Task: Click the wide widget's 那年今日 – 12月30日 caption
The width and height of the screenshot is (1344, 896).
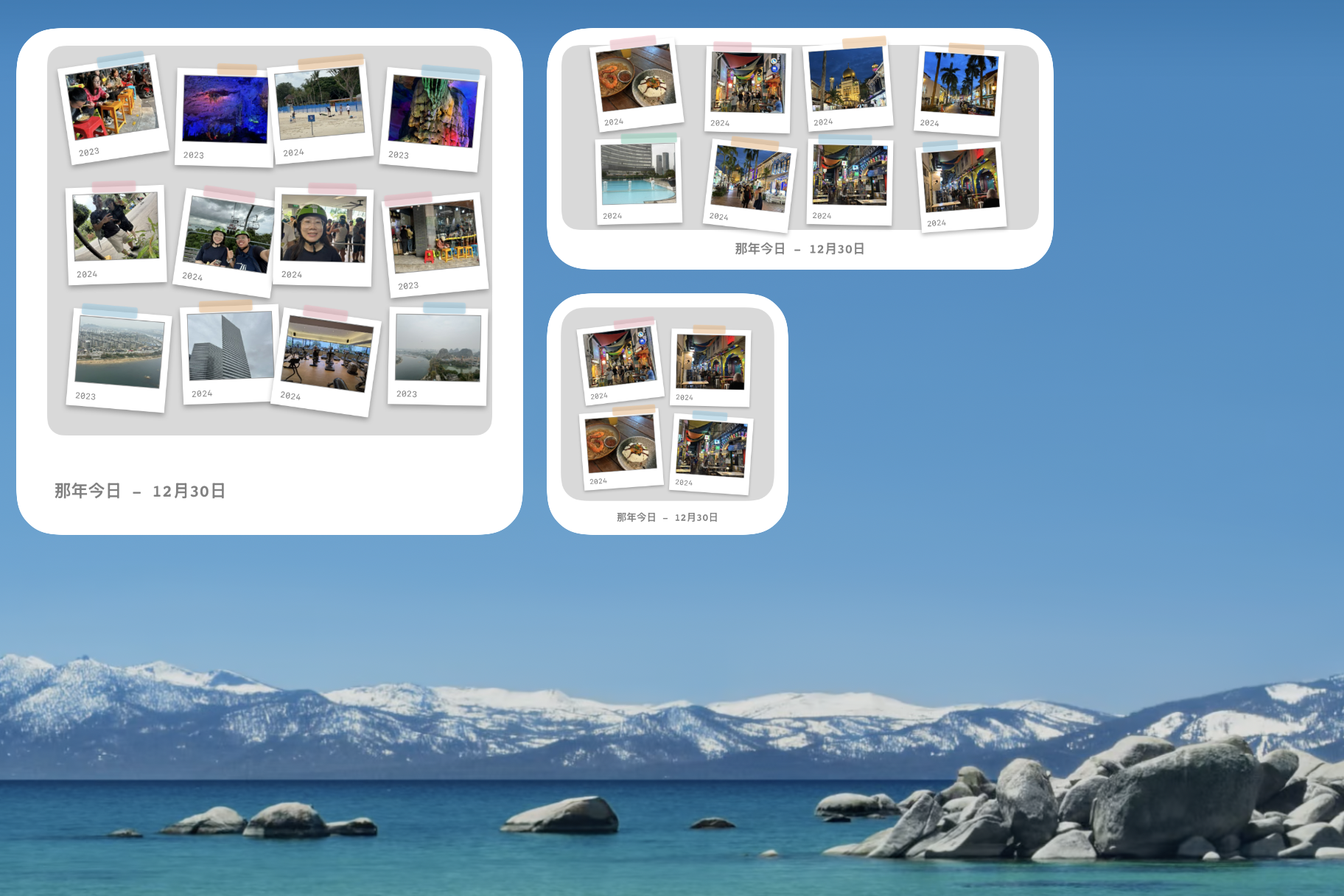Action: (x=799, y=249)
